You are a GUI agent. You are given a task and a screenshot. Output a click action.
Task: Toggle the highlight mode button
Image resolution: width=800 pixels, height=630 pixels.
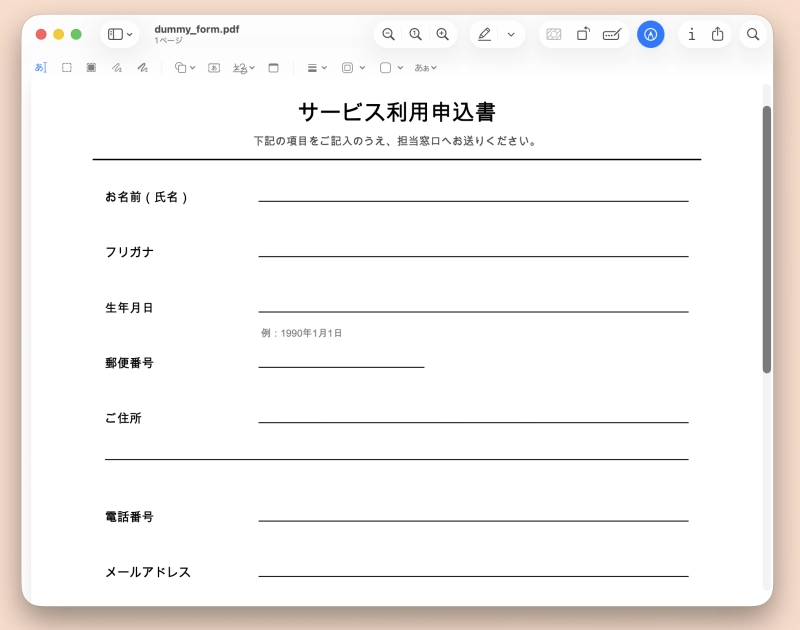pos(486,34)
